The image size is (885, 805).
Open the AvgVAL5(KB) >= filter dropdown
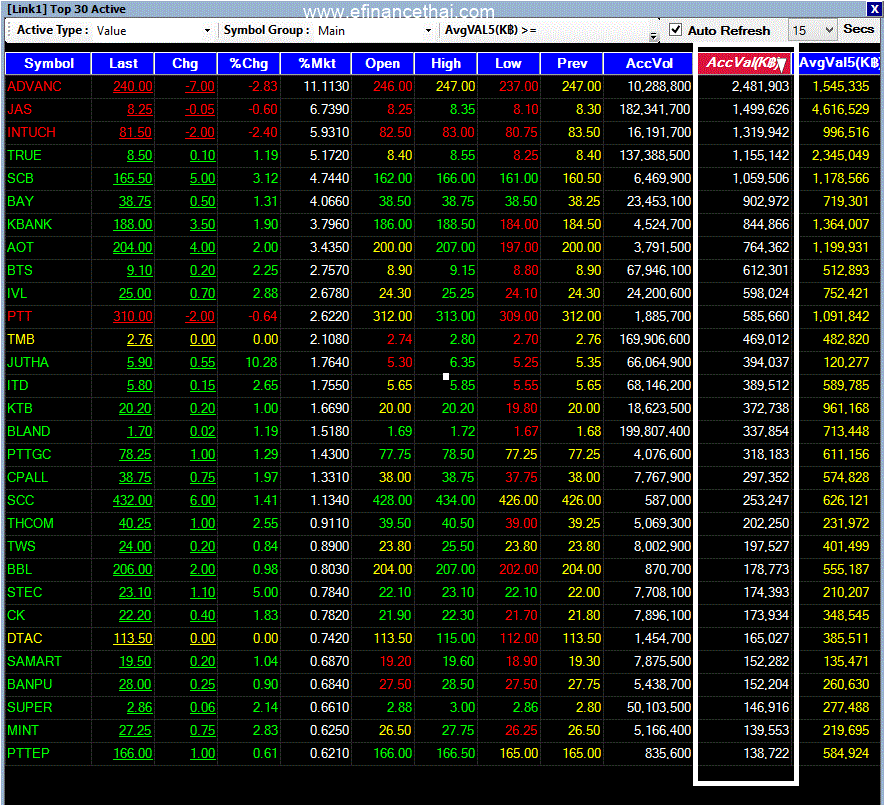654,36
